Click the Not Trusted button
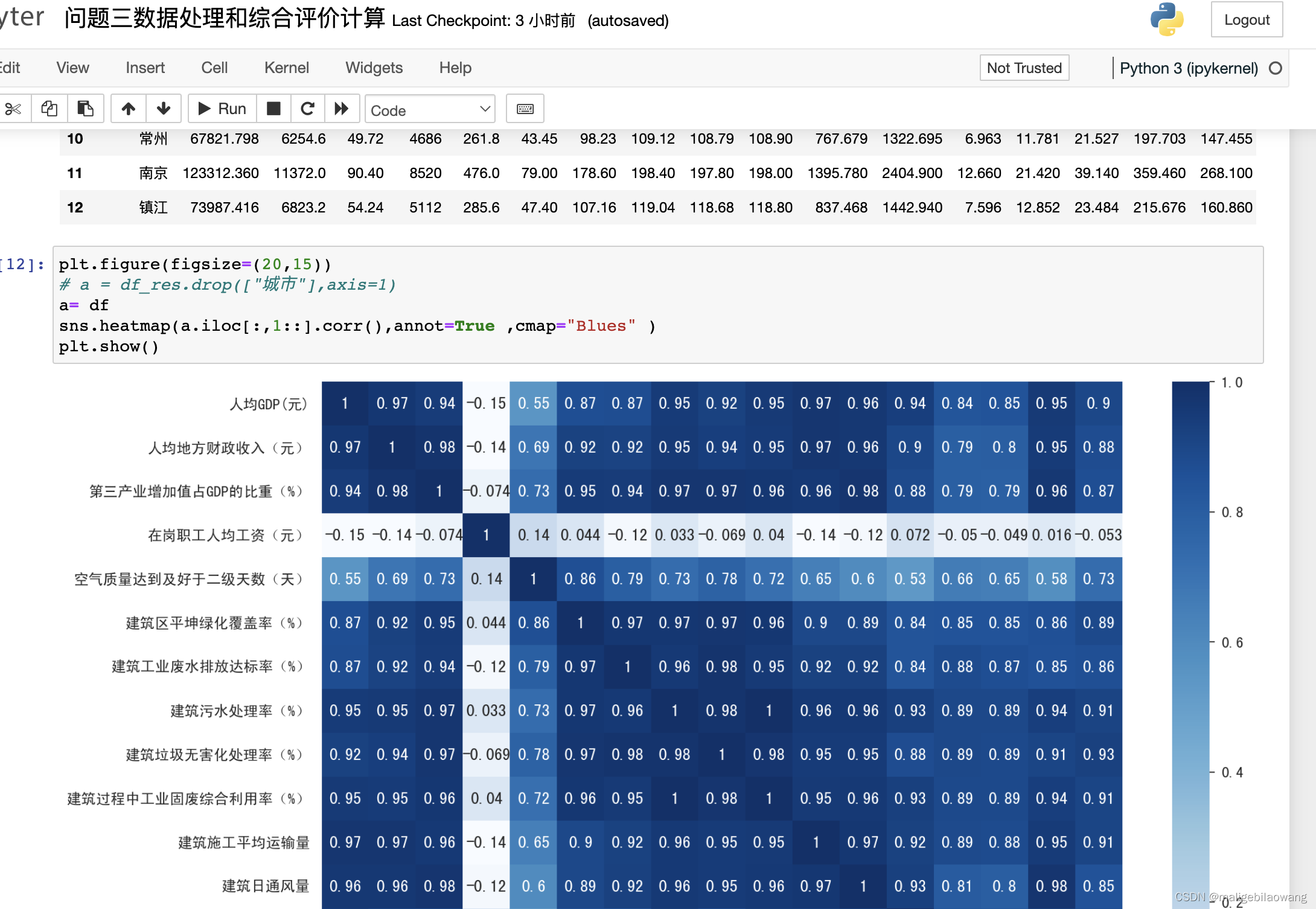Screen dimensions: 1316x909 tap(1024, 68)
